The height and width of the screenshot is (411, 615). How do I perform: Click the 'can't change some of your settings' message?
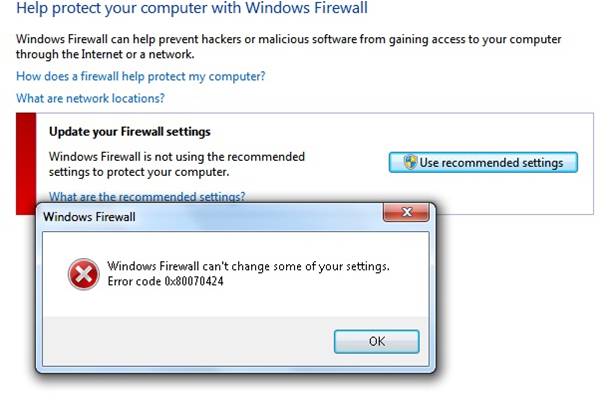[x=248, y=266]
